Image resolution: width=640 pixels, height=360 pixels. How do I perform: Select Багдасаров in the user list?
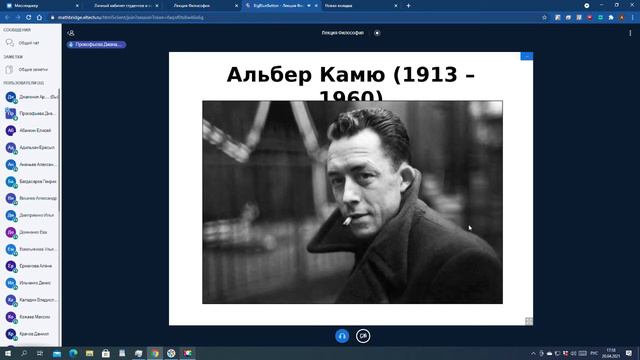point(31,182)
